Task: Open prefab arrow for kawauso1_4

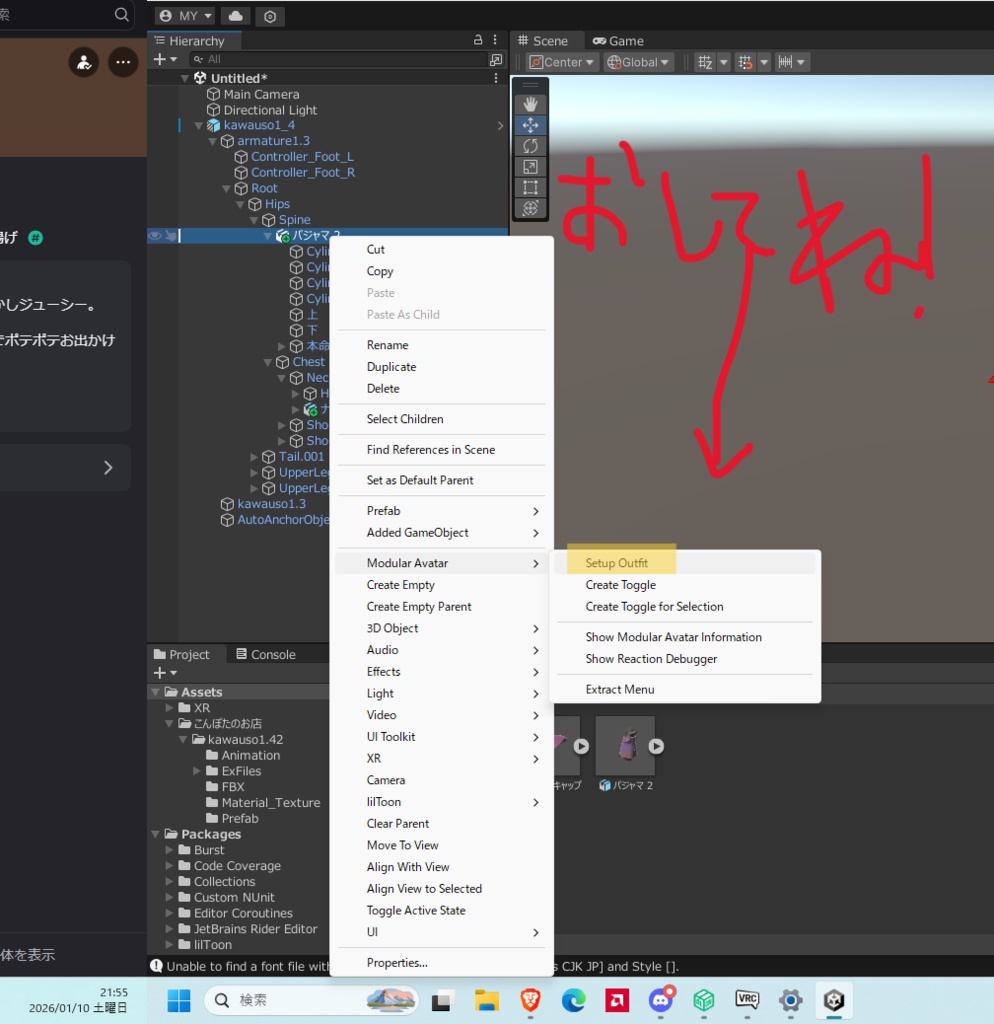Action: 500,125
